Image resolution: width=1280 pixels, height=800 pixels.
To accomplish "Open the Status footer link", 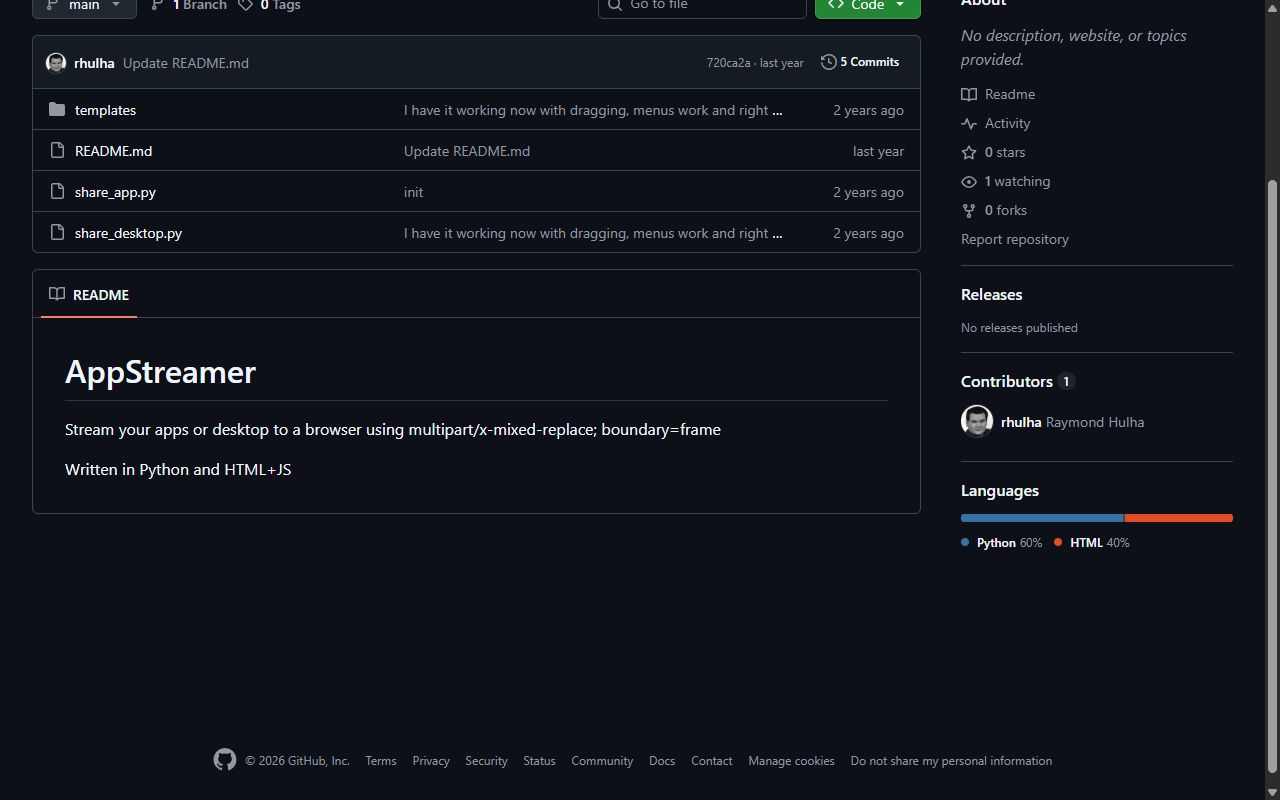I will pos(539,761).
